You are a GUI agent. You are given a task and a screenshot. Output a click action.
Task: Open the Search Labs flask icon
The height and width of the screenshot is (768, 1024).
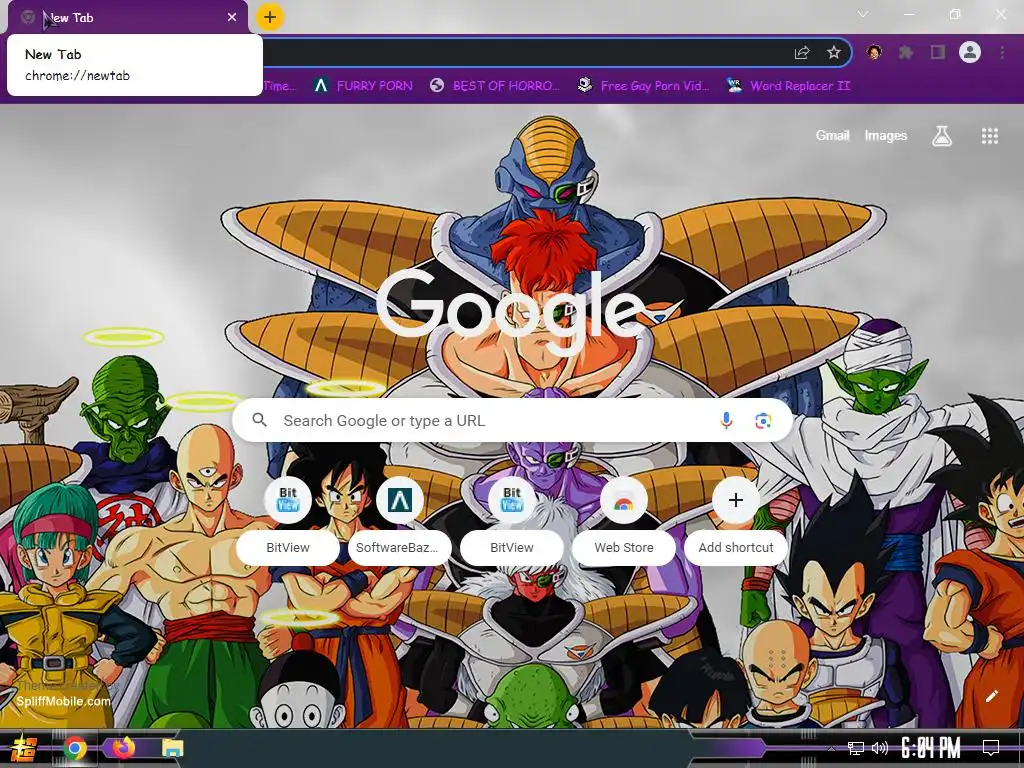click(942, 136)
